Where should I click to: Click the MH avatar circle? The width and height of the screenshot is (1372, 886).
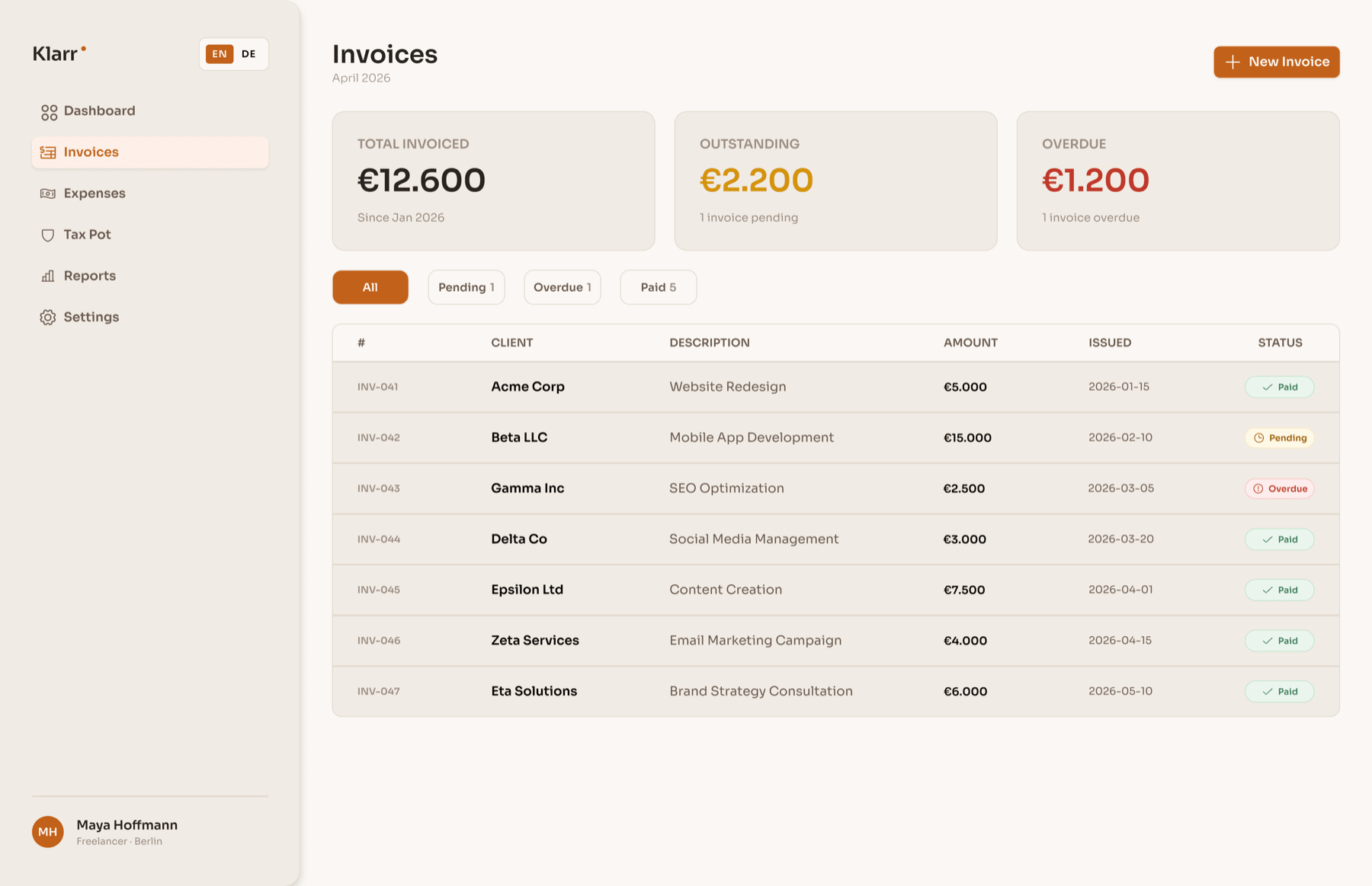tap(48, 832)
